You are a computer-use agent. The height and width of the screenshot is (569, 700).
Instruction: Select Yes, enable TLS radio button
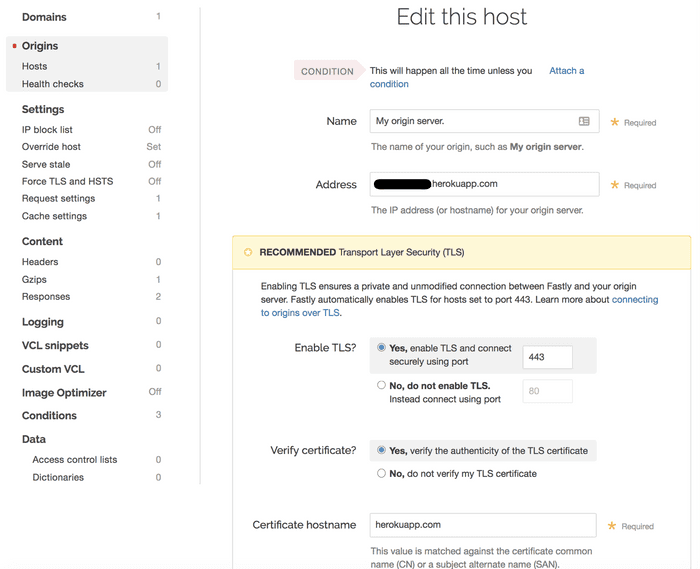tap(381, 348)
